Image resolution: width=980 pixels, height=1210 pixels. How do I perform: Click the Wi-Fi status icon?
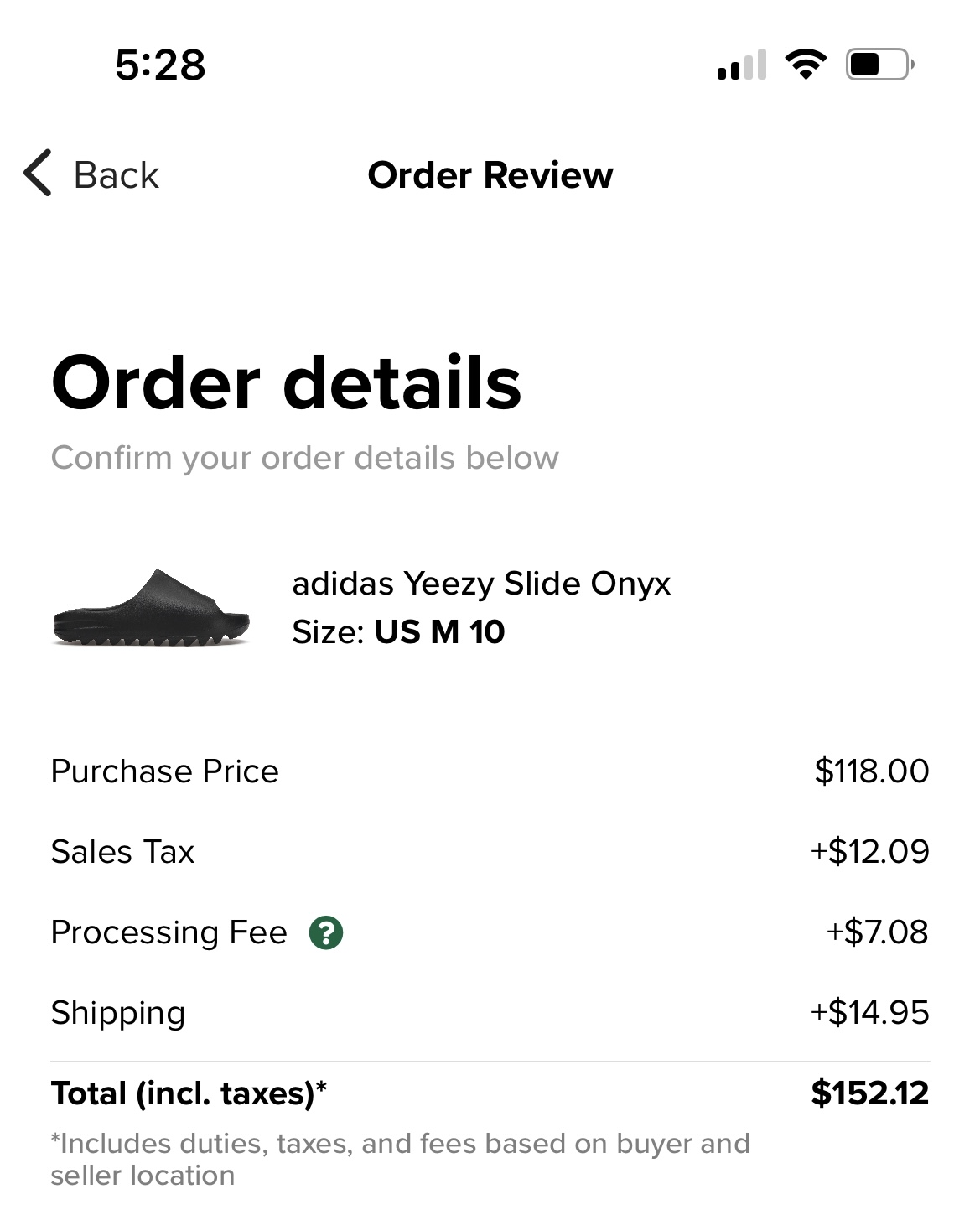tap(805, 65)
